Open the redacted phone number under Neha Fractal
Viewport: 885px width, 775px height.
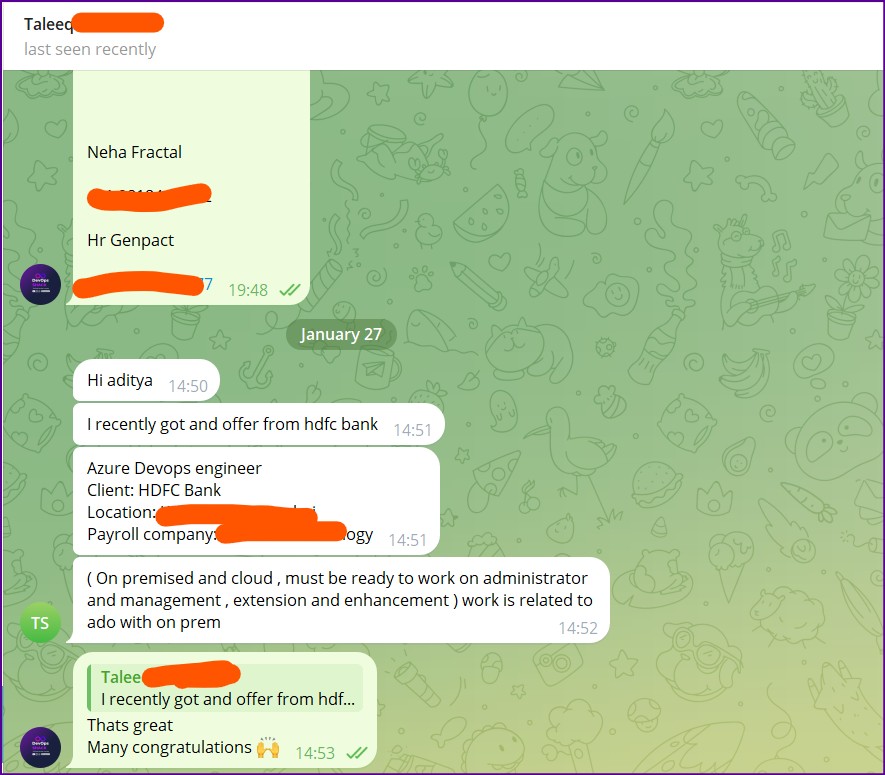click(x=149, y=197)
